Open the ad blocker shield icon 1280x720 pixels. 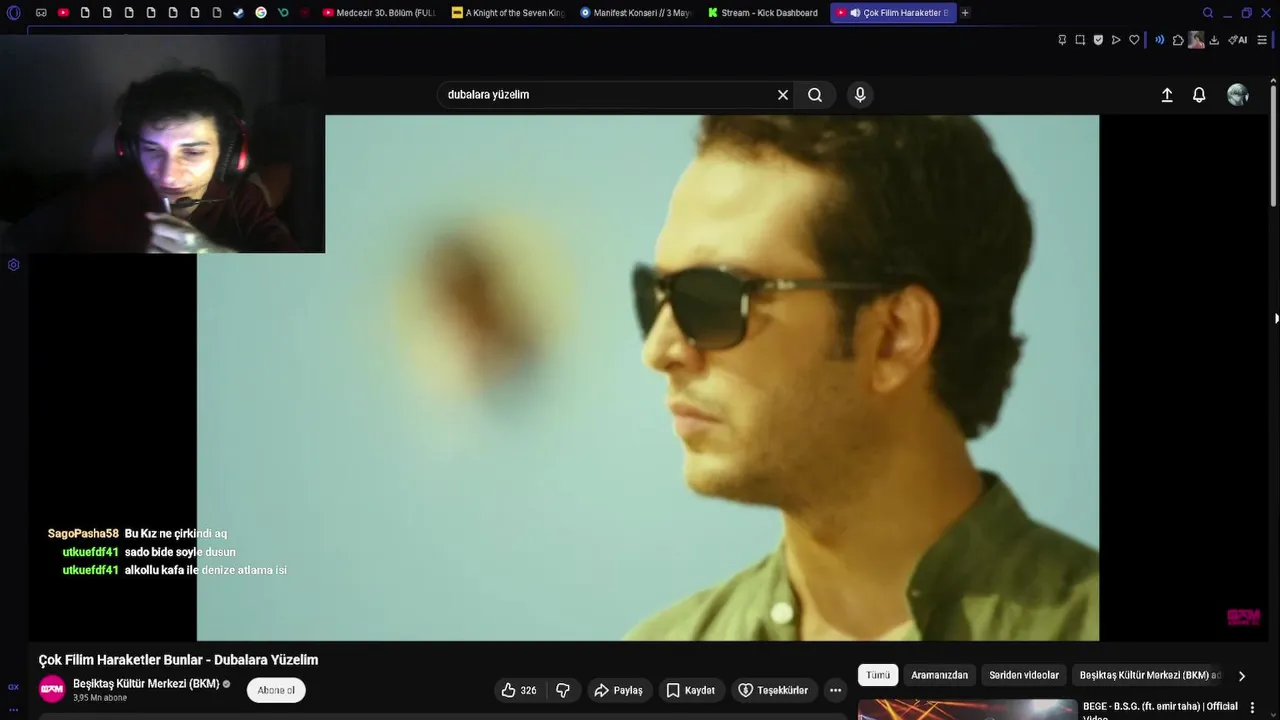1098,40
